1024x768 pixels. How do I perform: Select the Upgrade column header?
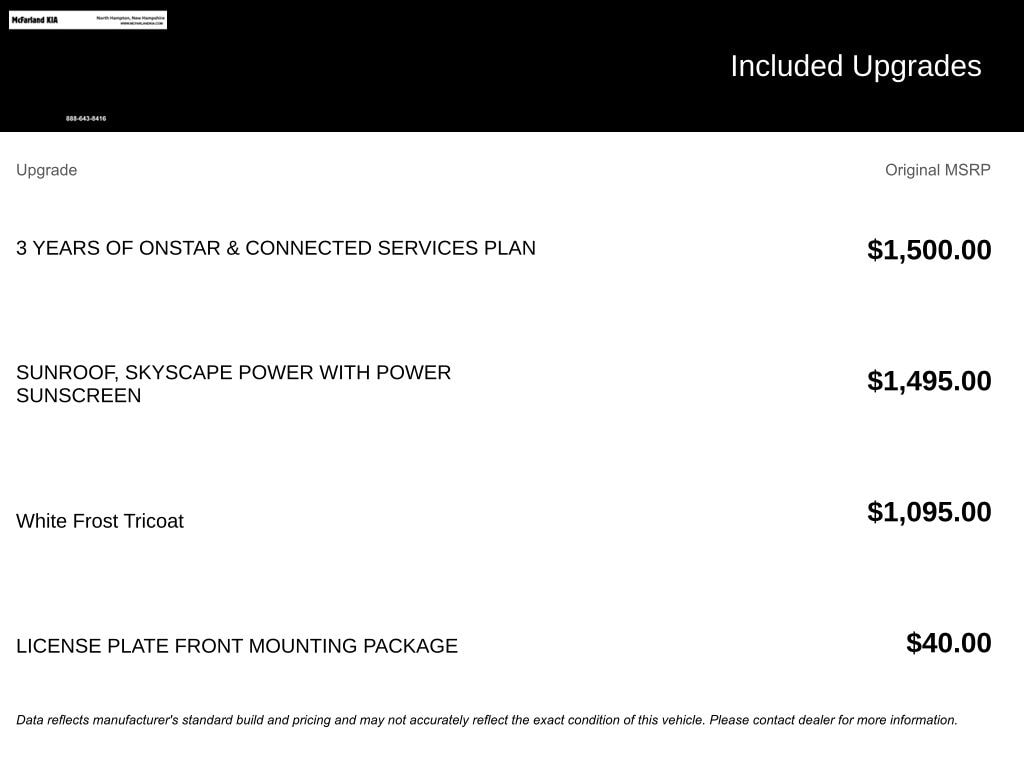click(46, 170)
